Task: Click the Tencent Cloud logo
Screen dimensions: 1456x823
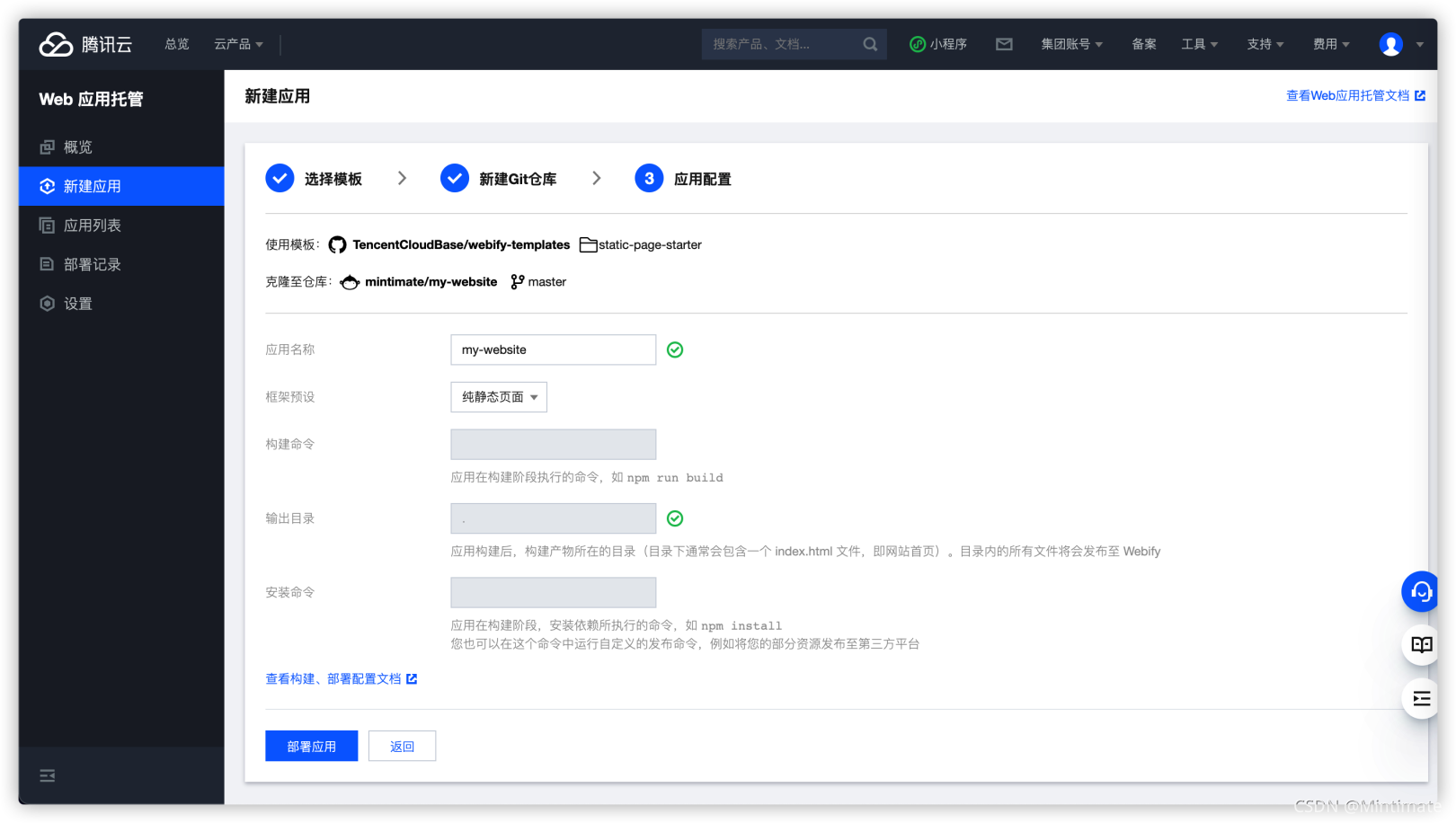Action: tap(85, 44)
